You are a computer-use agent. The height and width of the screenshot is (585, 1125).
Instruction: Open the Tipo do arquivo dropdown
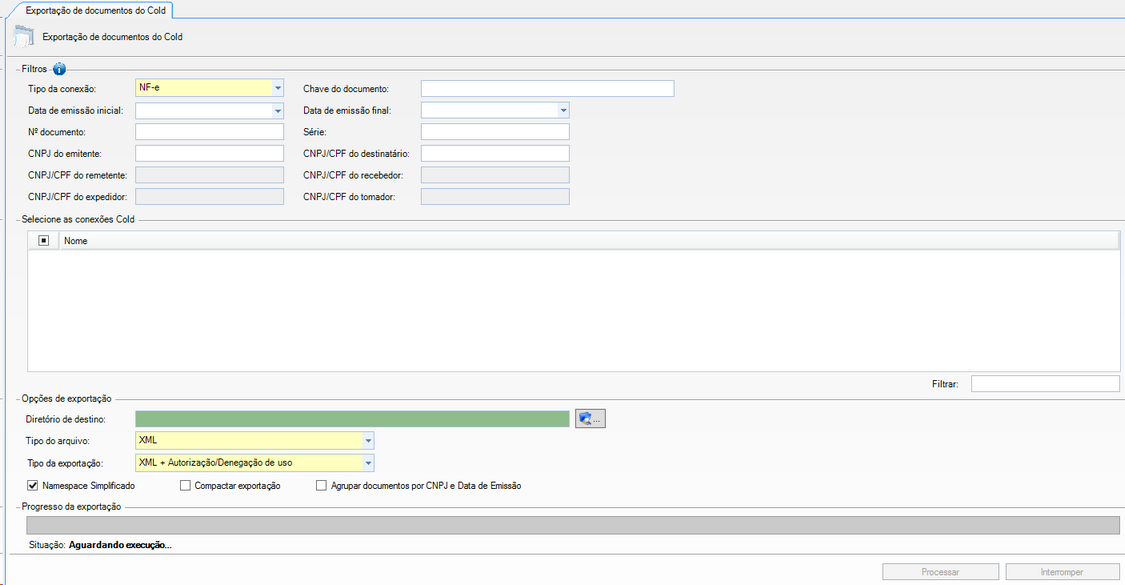click(368, 441)
